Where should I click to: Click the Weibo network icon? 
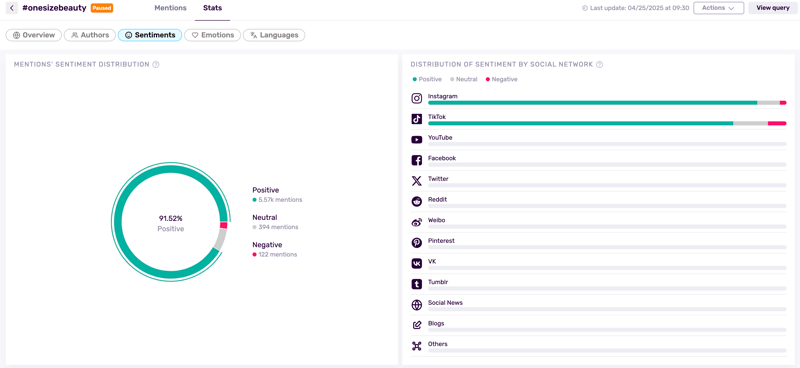point(417,222)
